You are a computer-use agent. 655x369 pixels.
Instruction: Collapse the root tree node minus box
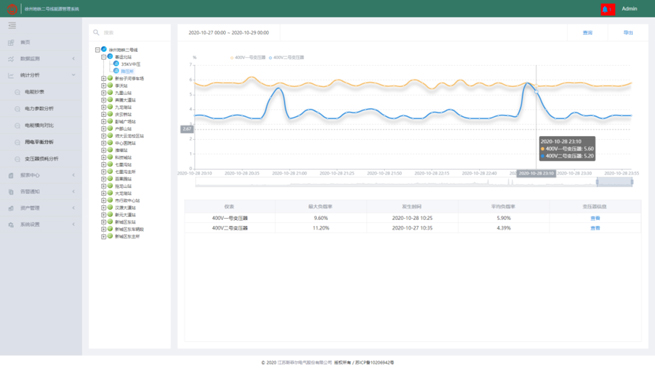coord(97,50)
